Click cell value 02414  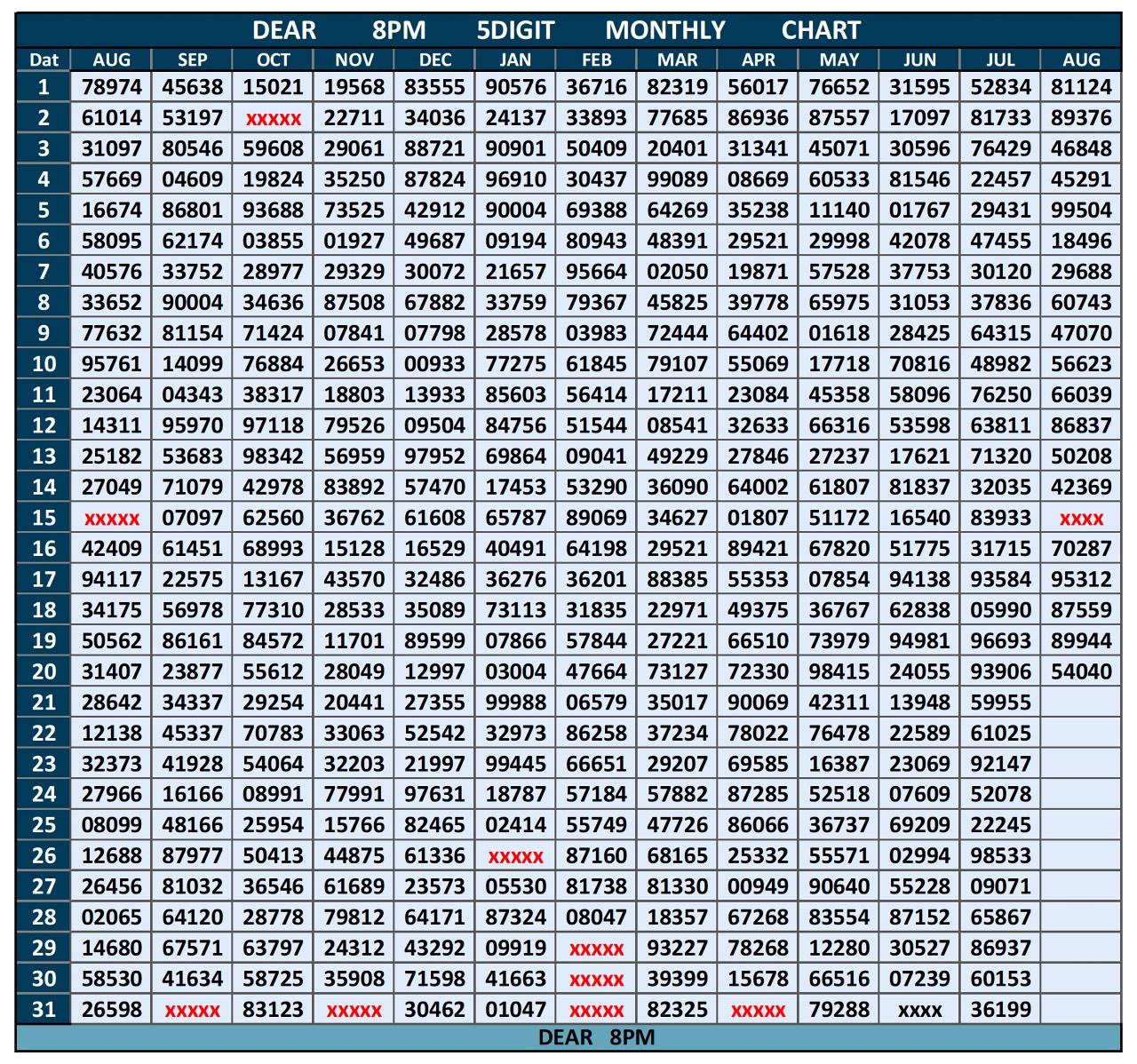[x=515, y=825]
